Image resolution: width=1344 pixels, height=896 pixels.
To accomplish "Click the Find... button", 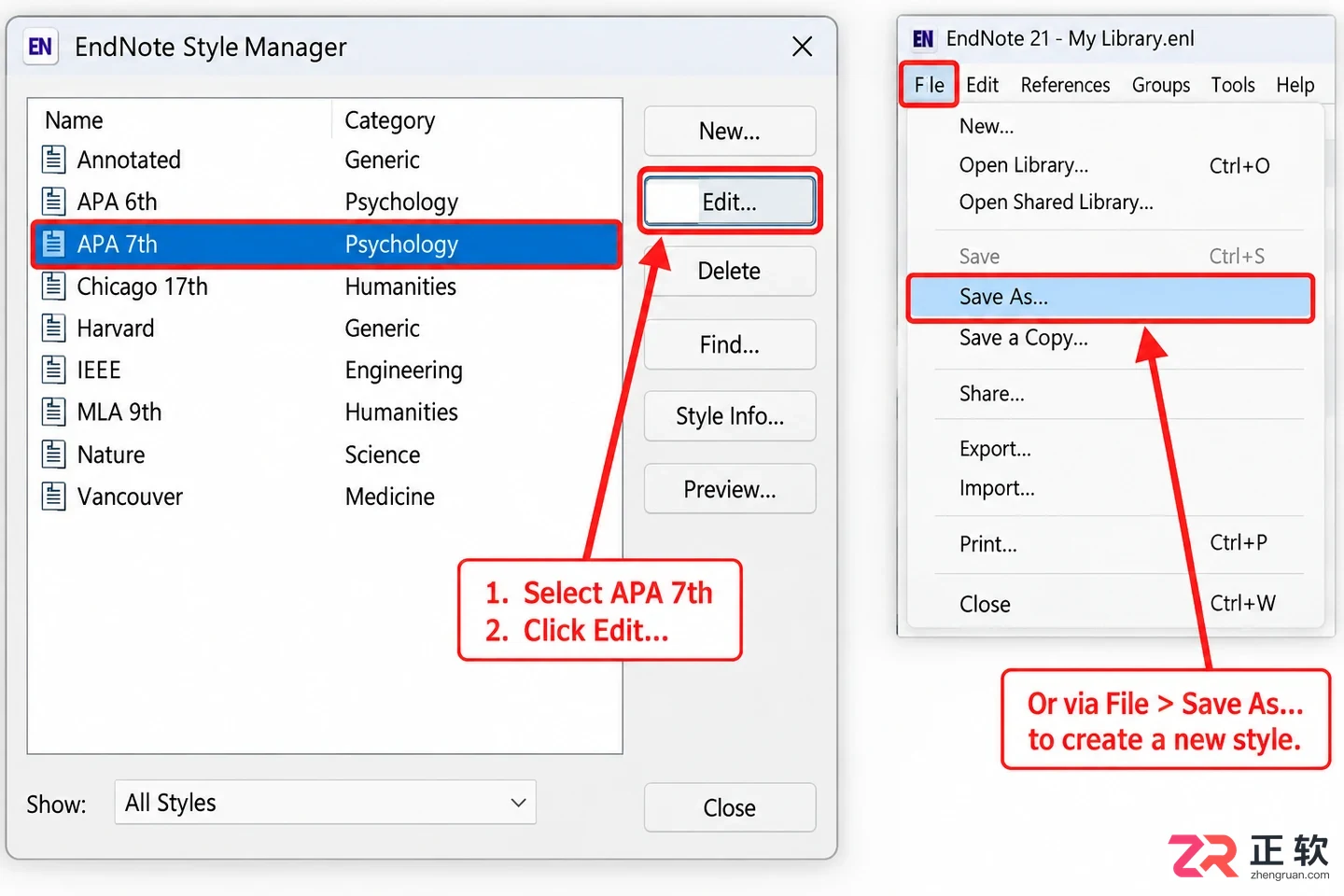I will click(x=730, y=345).
